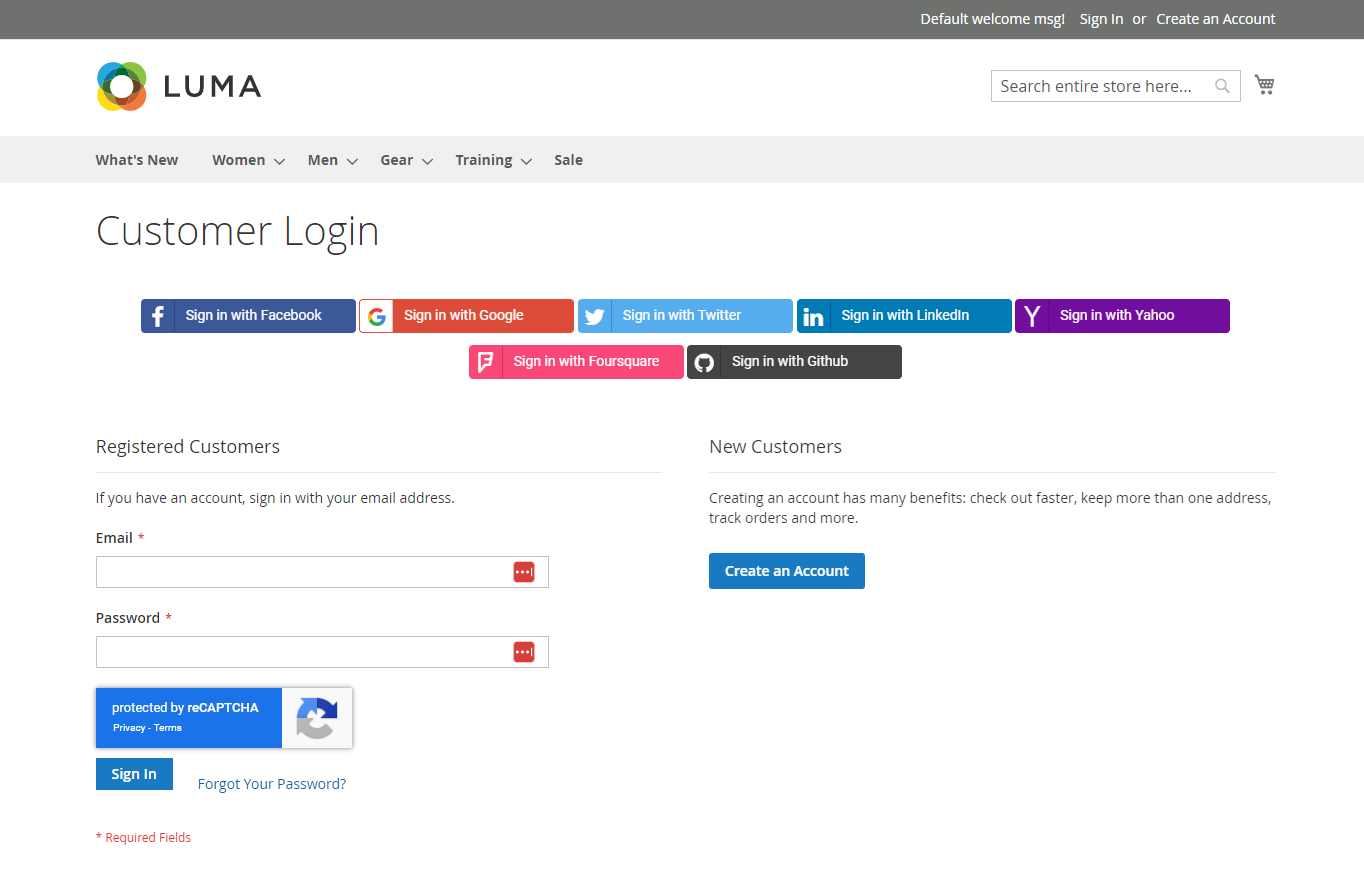Click the LinkedIn logo icon
The width and height of the screenshot is (1364, 879).
813,316
